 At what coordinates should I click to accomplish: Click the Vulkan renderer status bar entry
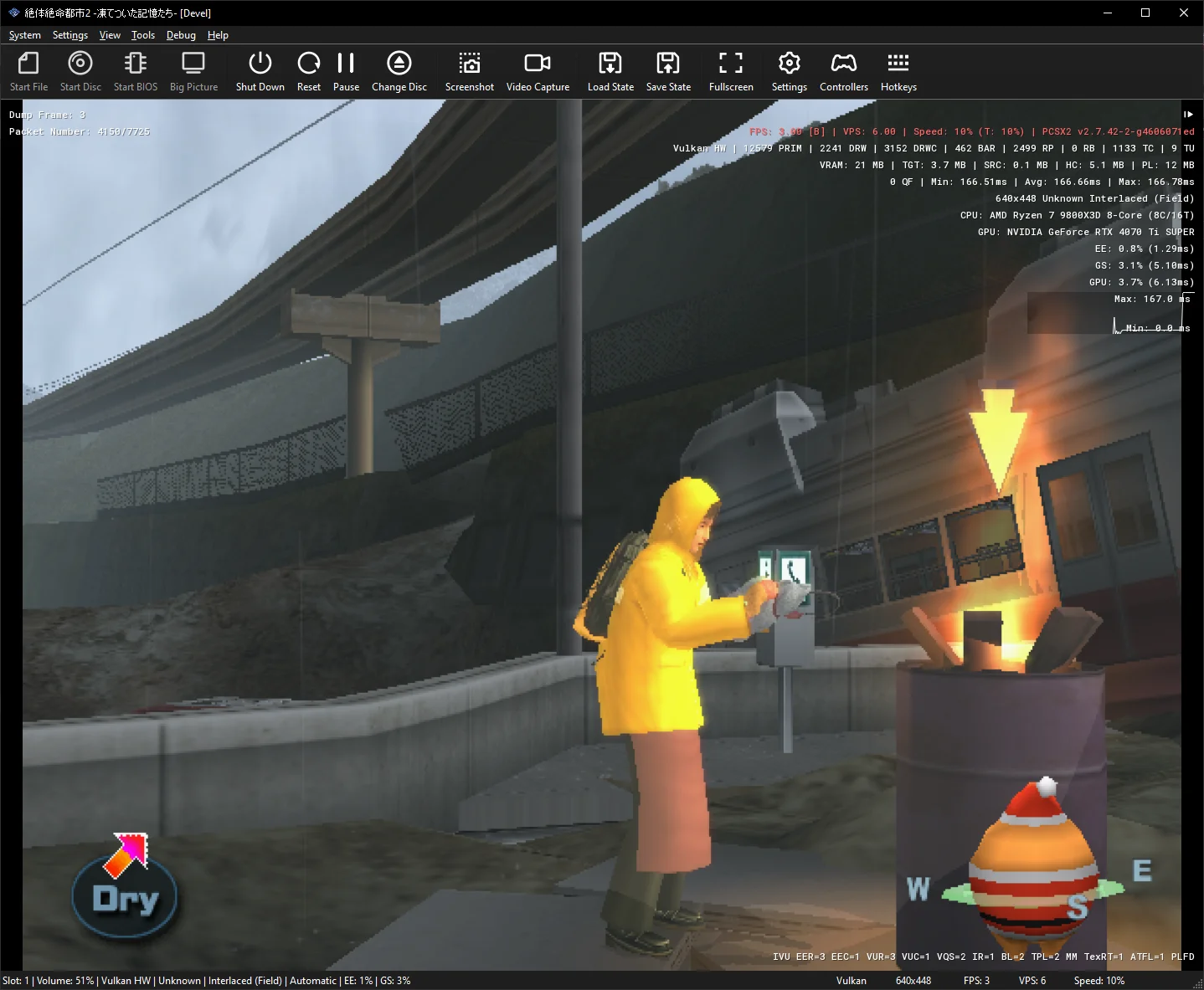(x=851, y=981)
